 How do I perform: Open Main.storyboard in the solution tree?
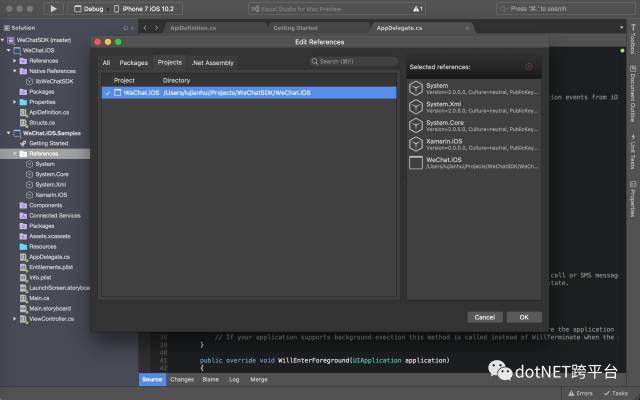(50, 308)
